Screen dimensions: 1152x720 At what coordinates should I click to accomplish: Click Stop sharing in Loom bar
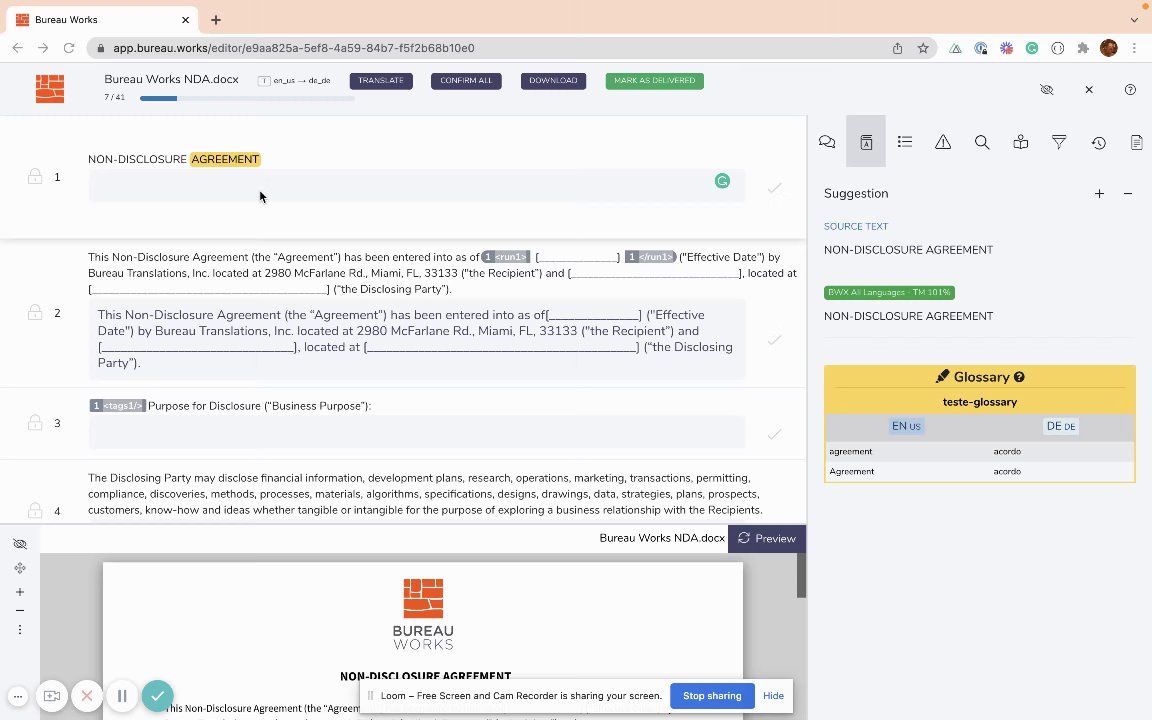click(712, 696)
